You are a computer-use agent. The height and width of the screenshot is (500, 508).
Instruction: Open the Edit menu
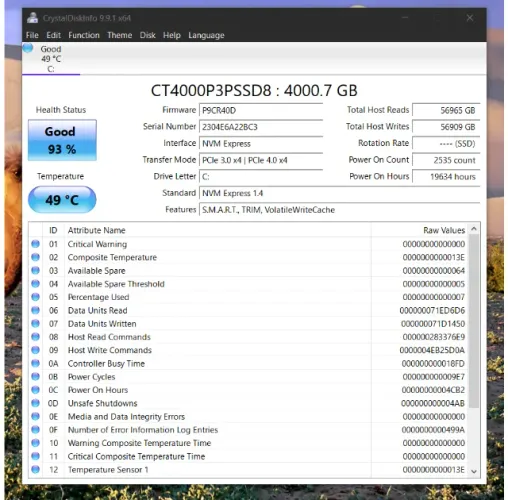[53, 35]
